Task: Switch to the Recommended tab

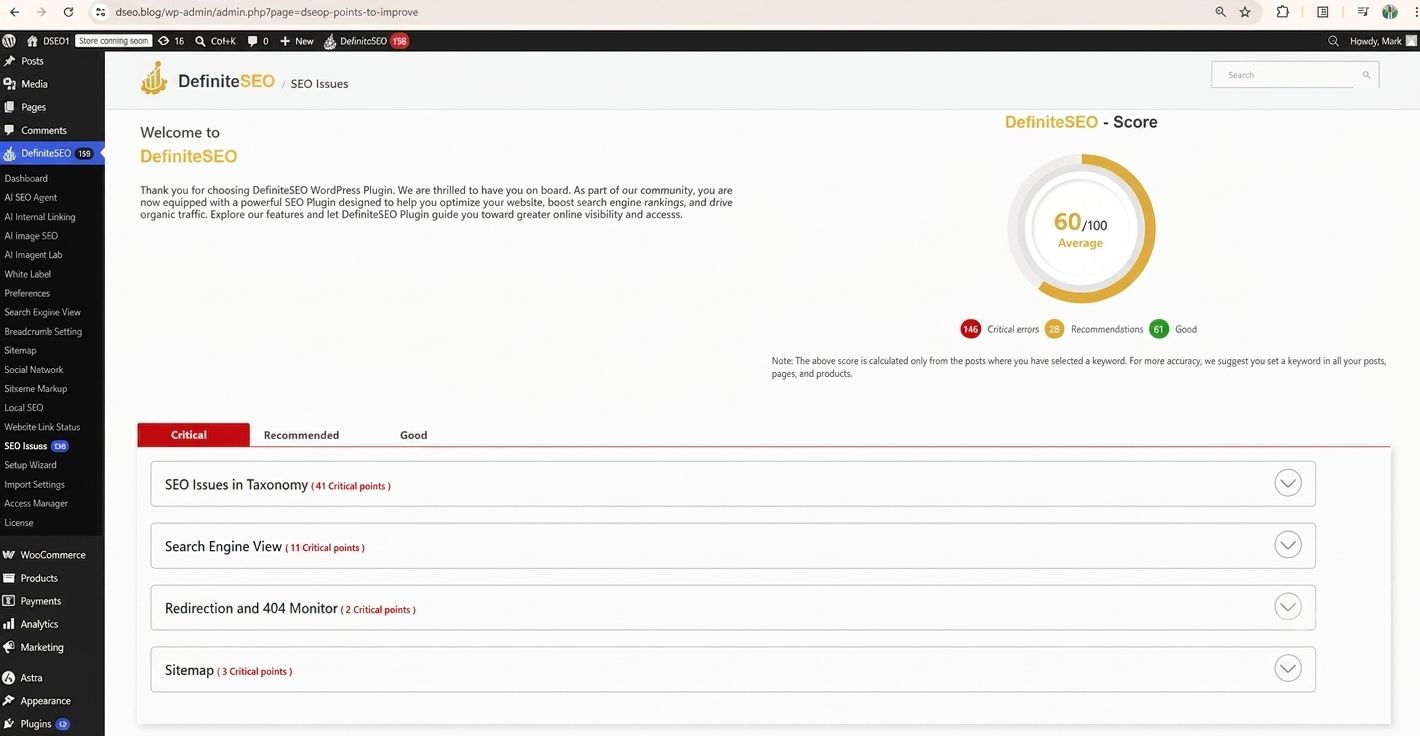Action: tap(301, 435)
